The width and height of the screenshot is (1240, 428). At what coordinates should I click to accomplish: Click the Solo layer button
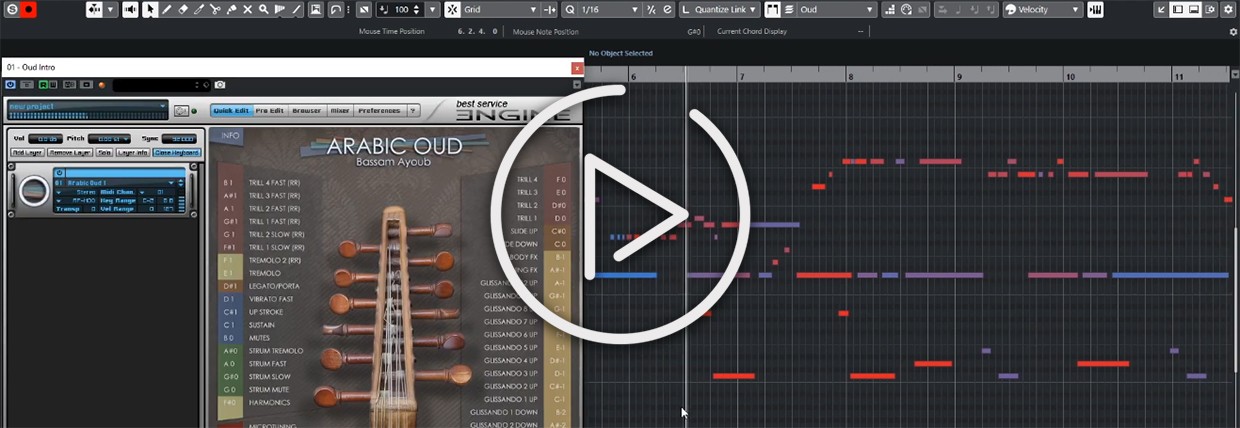click(104, 153)
